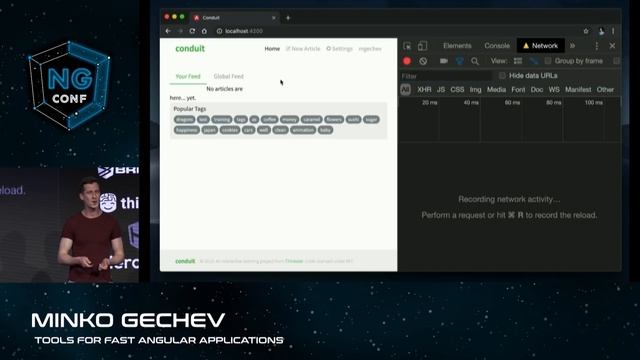
Task: Click the browser back arrow
Action: tap(168, 31)
